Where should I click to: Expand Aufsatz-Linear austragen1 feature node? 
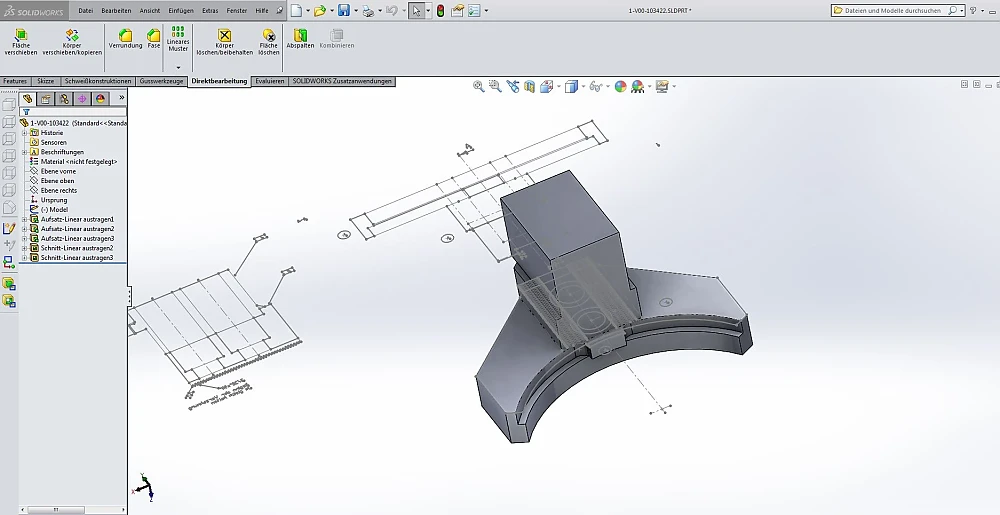point(24,219)
